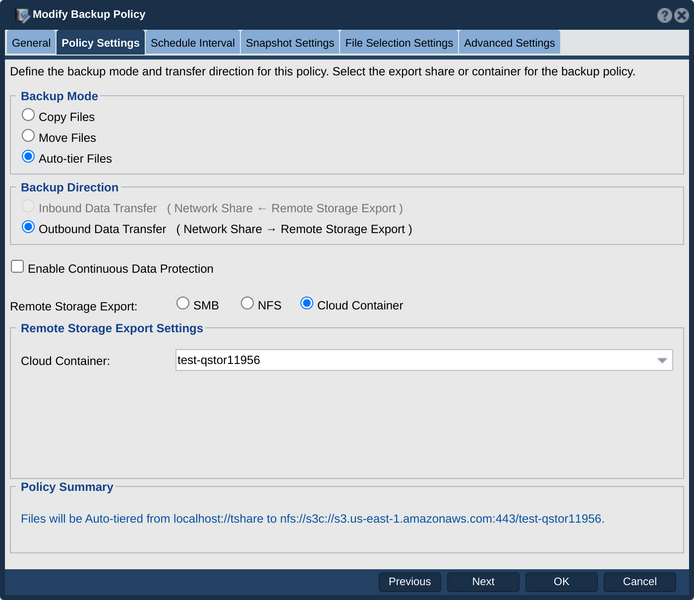Choose the Outbound Data Transfer option
694x600 pixels.
pos(28,227)
